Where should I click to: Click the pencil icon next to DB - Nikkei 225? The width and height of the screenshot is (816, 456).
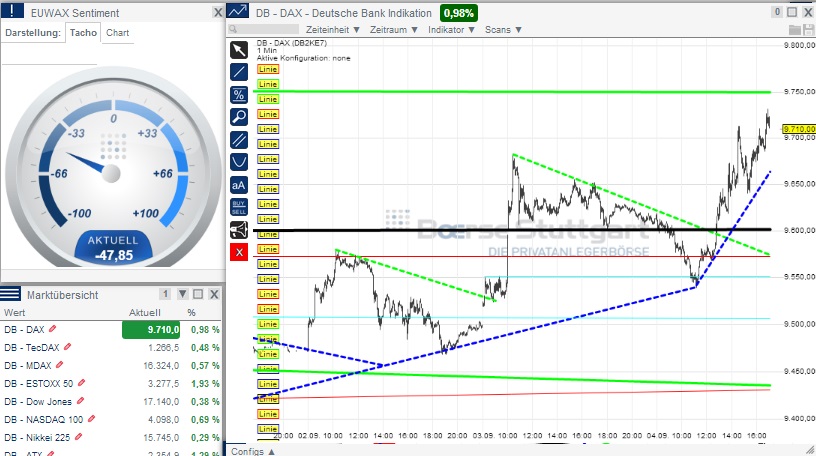[x=79, y=437]
